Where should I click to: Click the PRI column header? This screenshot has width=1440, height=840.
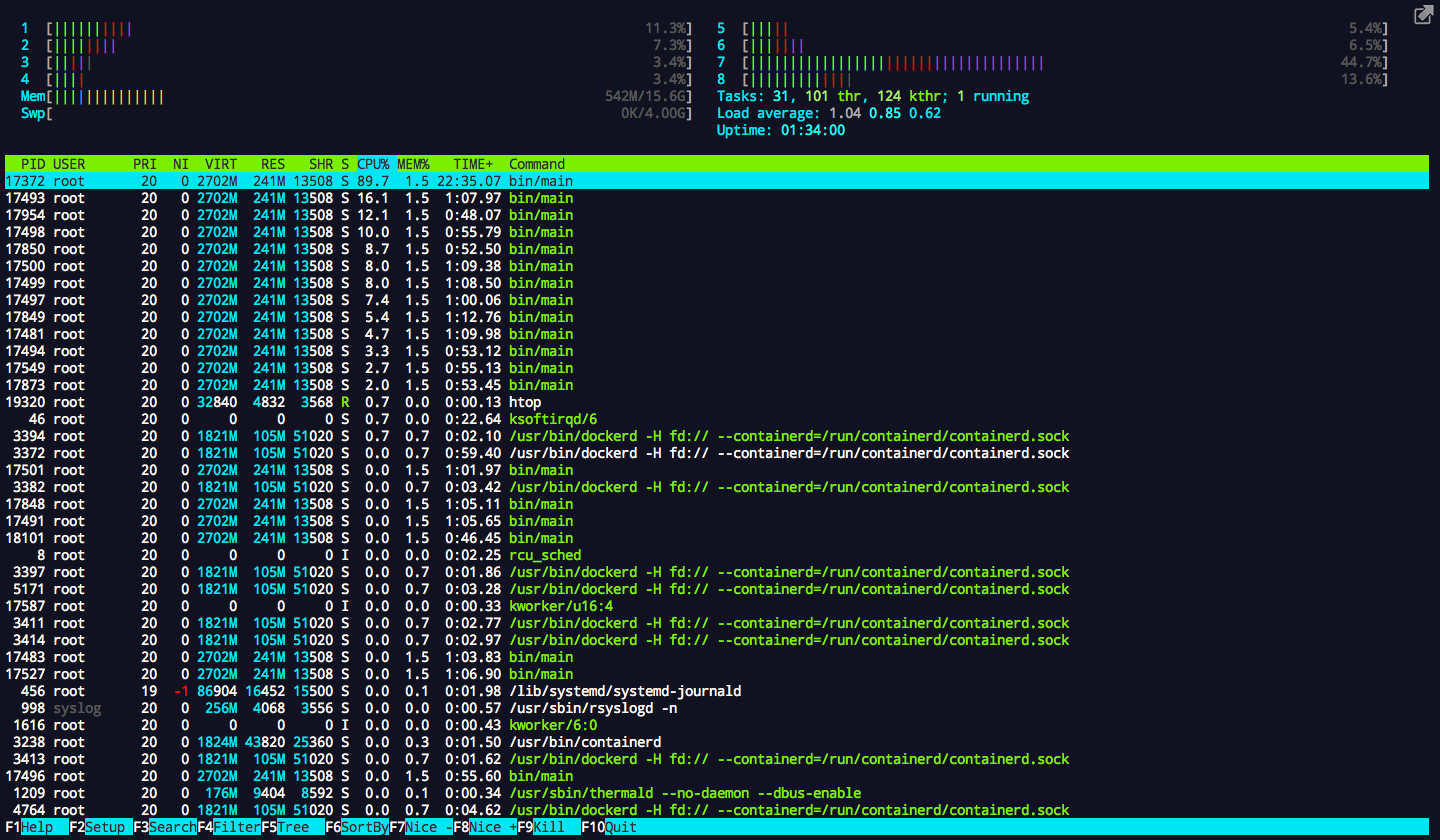point(145,164)
